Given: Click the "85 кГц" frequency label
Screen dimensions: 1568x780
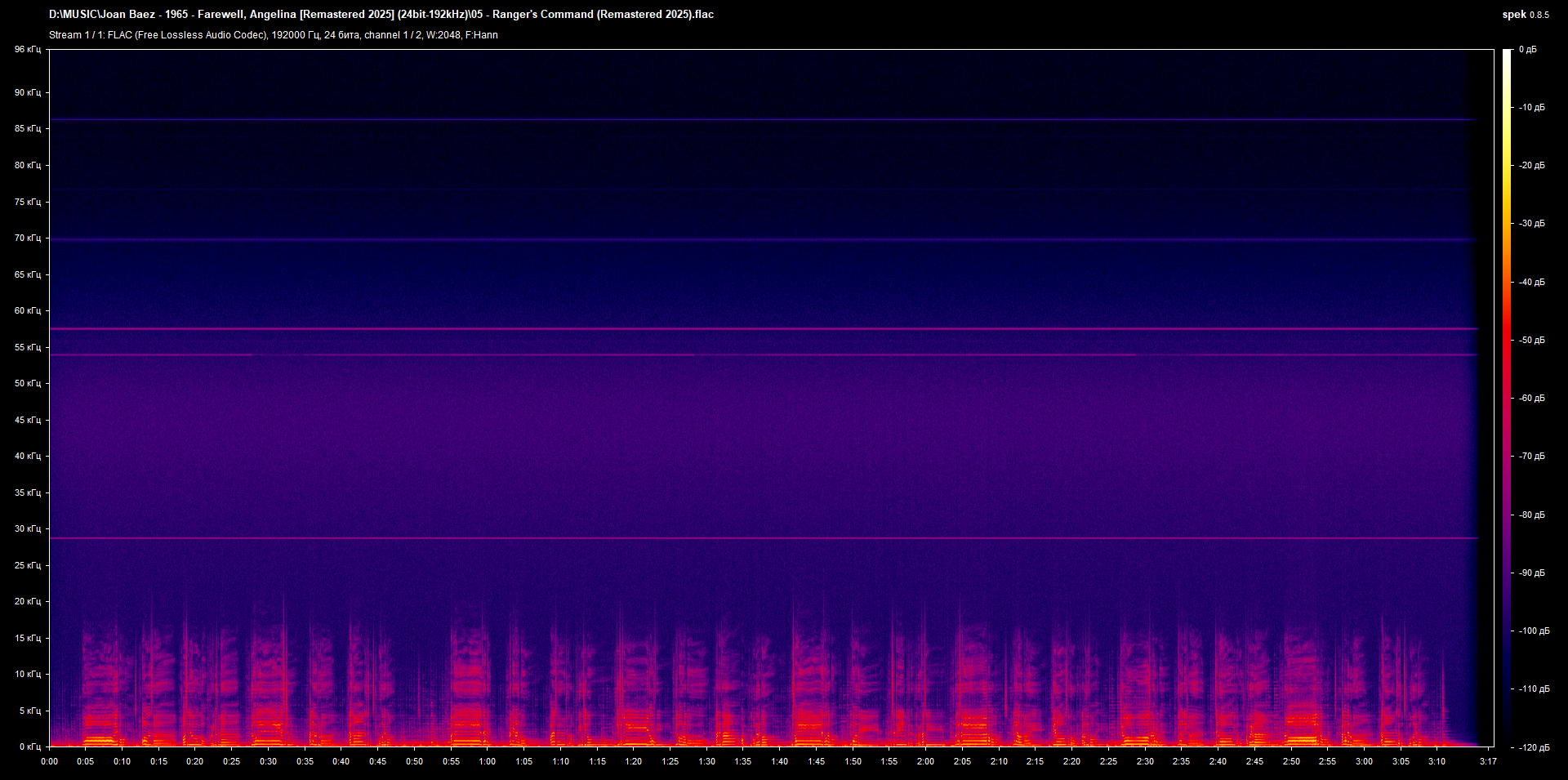Looking at the screenshot, I should 28,129.
